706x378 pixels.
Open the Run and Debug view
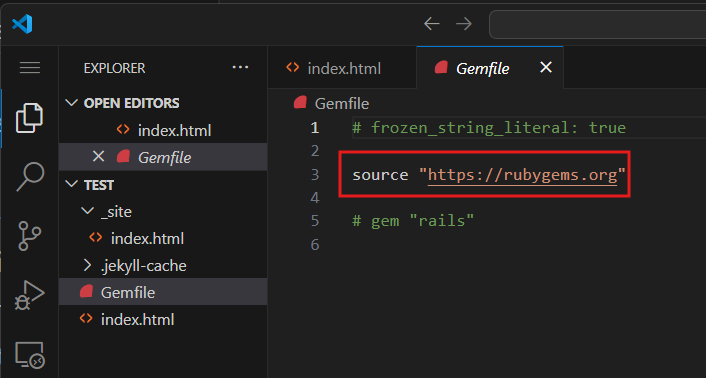[x=30, y=295]
